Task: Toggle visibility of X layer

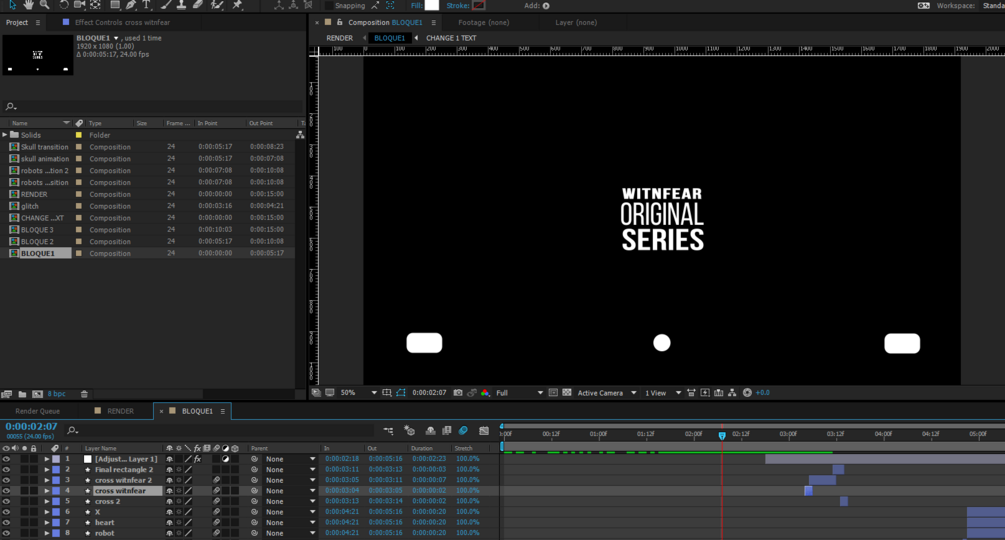Action: 6,512
